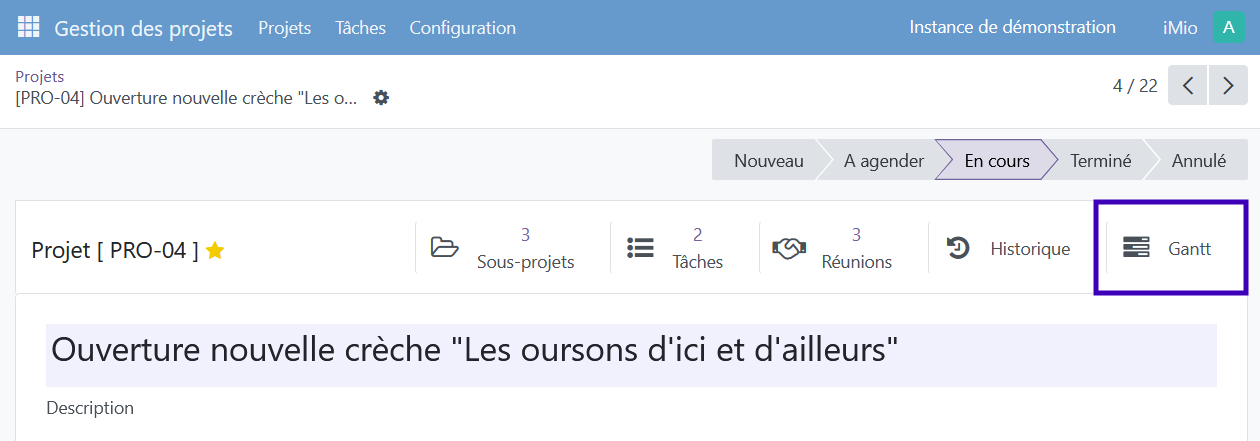Open the Tâches menu in top bar
Screen dimensions: 1260x441
pos(360,28)
